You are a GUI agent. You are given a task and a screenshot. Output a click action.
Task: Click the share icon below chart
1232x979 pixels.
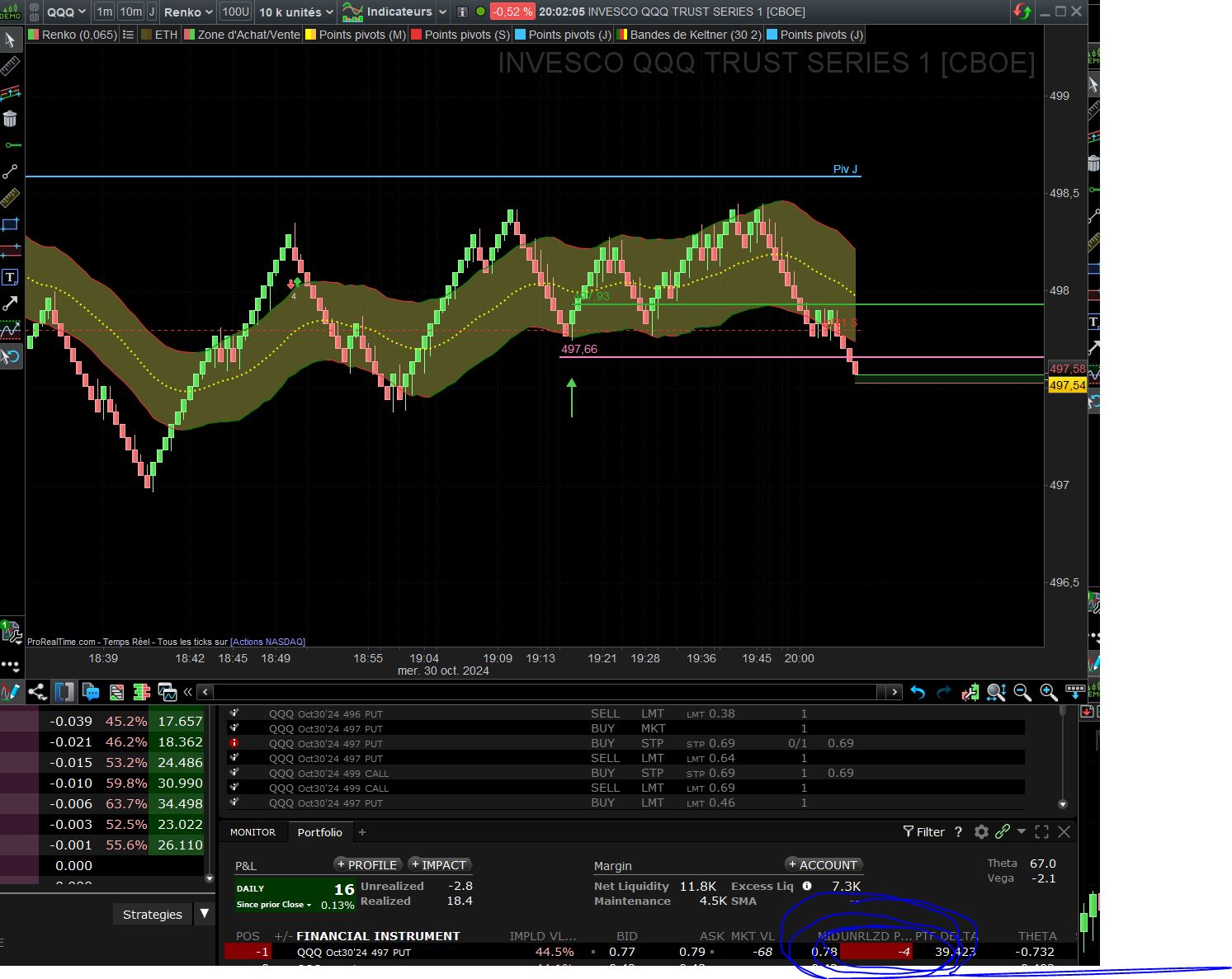(36, 692)
